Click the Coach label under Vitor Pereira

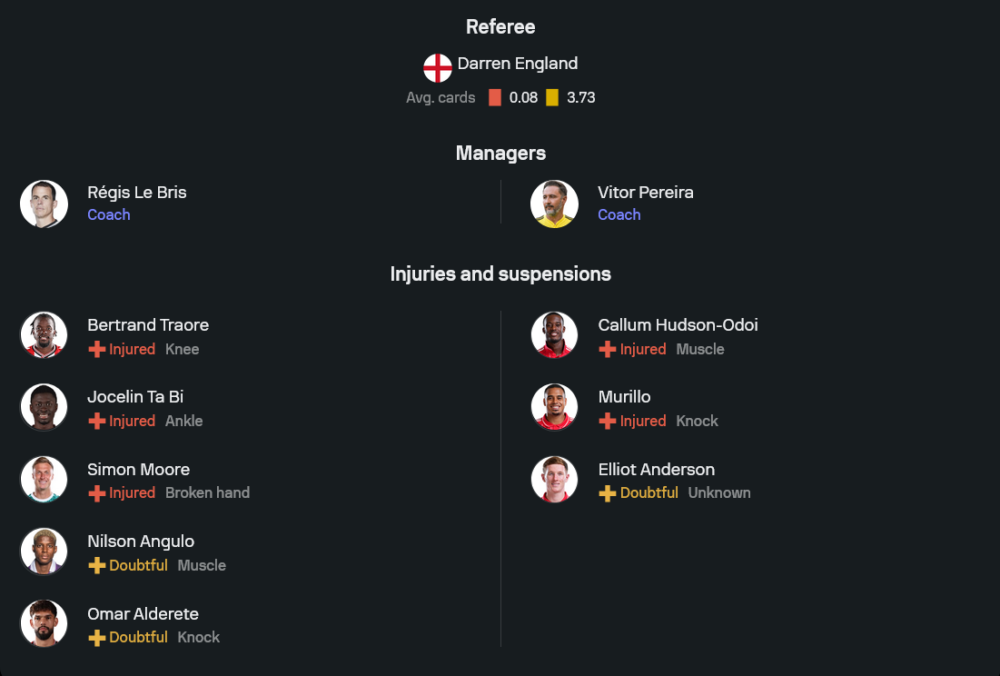[x=619, y=215]
